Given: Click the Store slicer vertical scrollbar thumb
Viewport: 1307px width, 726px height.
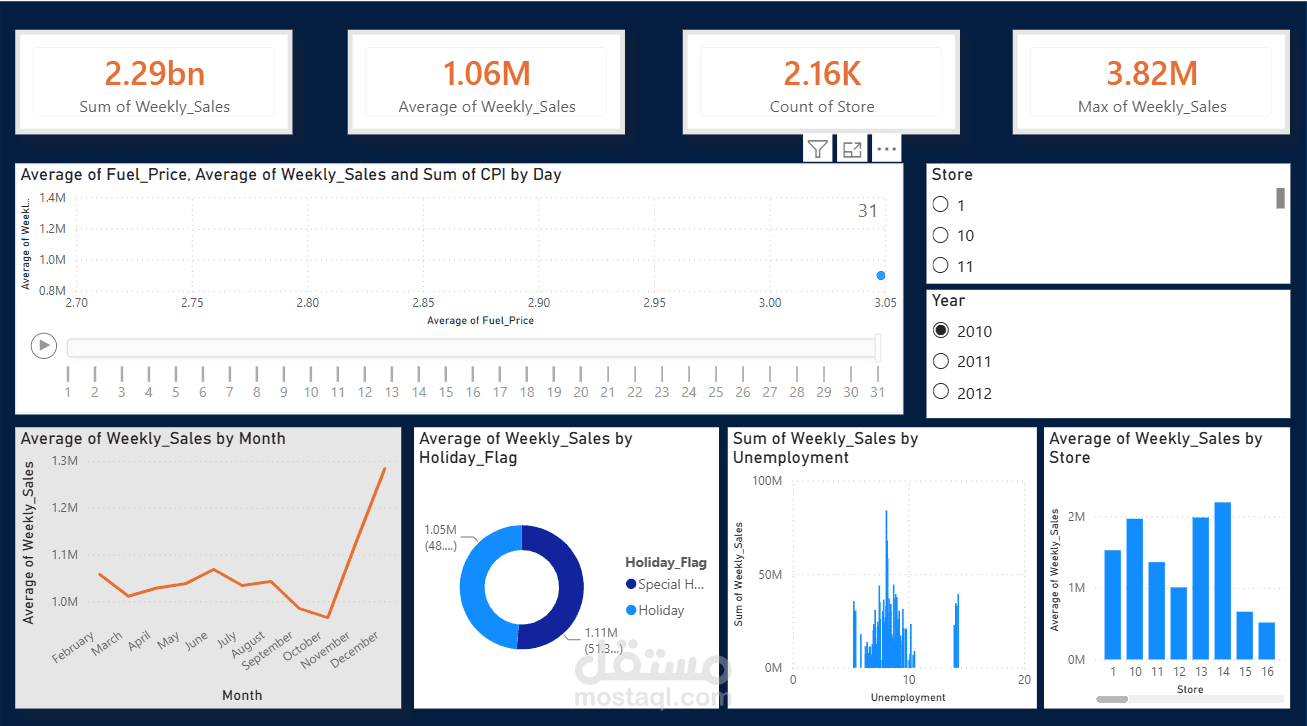Looking at the screenshot, I should pos(1280,198).
